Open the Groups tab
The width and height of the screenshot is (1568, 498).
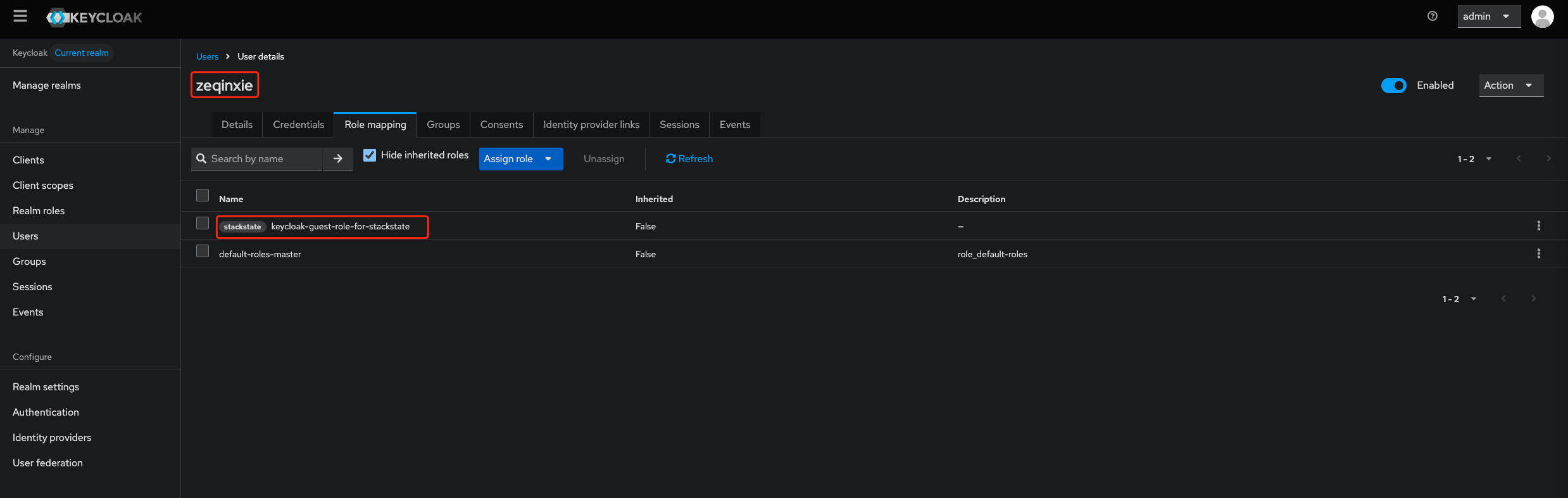coord(443,125)
